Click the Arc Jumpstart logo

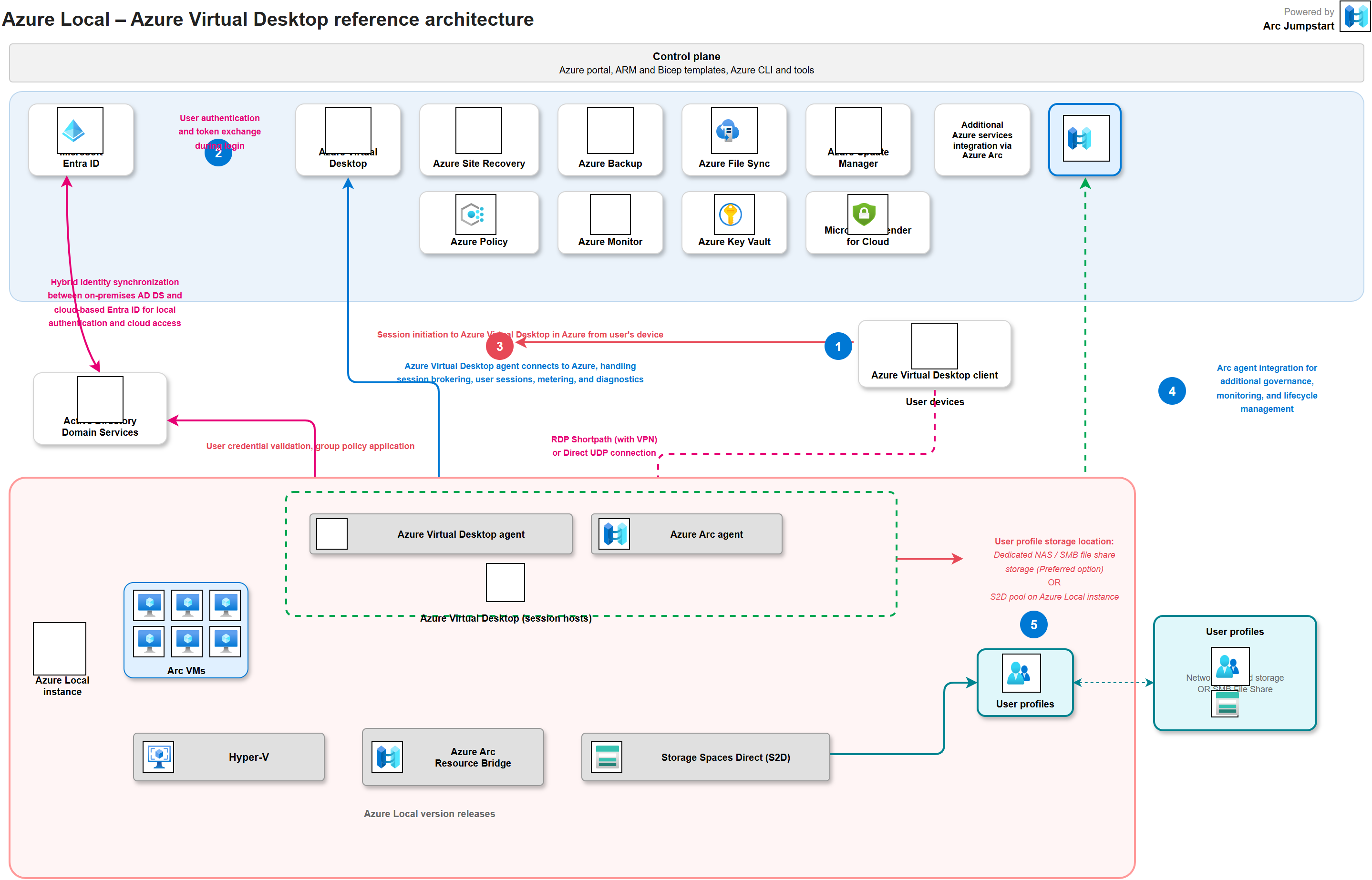click(1354, 16)
